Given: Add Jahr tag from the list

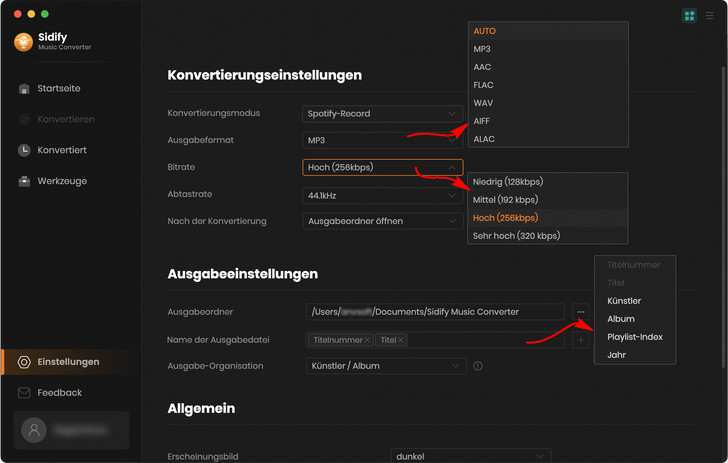Looking at the screenshot, I should pos(635,355).
